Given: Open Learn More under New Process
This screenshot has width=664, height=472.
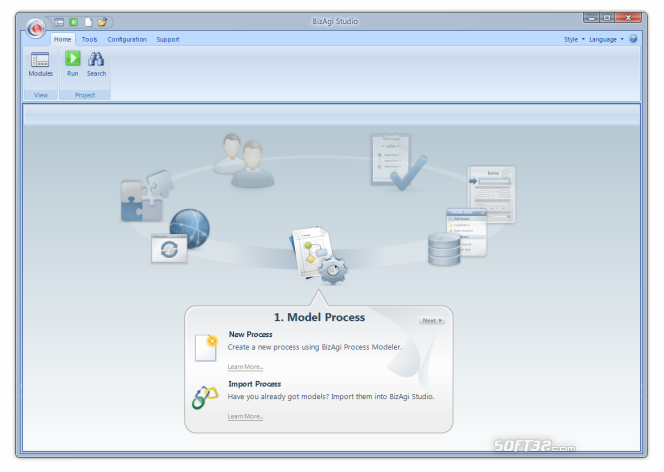Looking at the screenshot, I should click(245, 367).
